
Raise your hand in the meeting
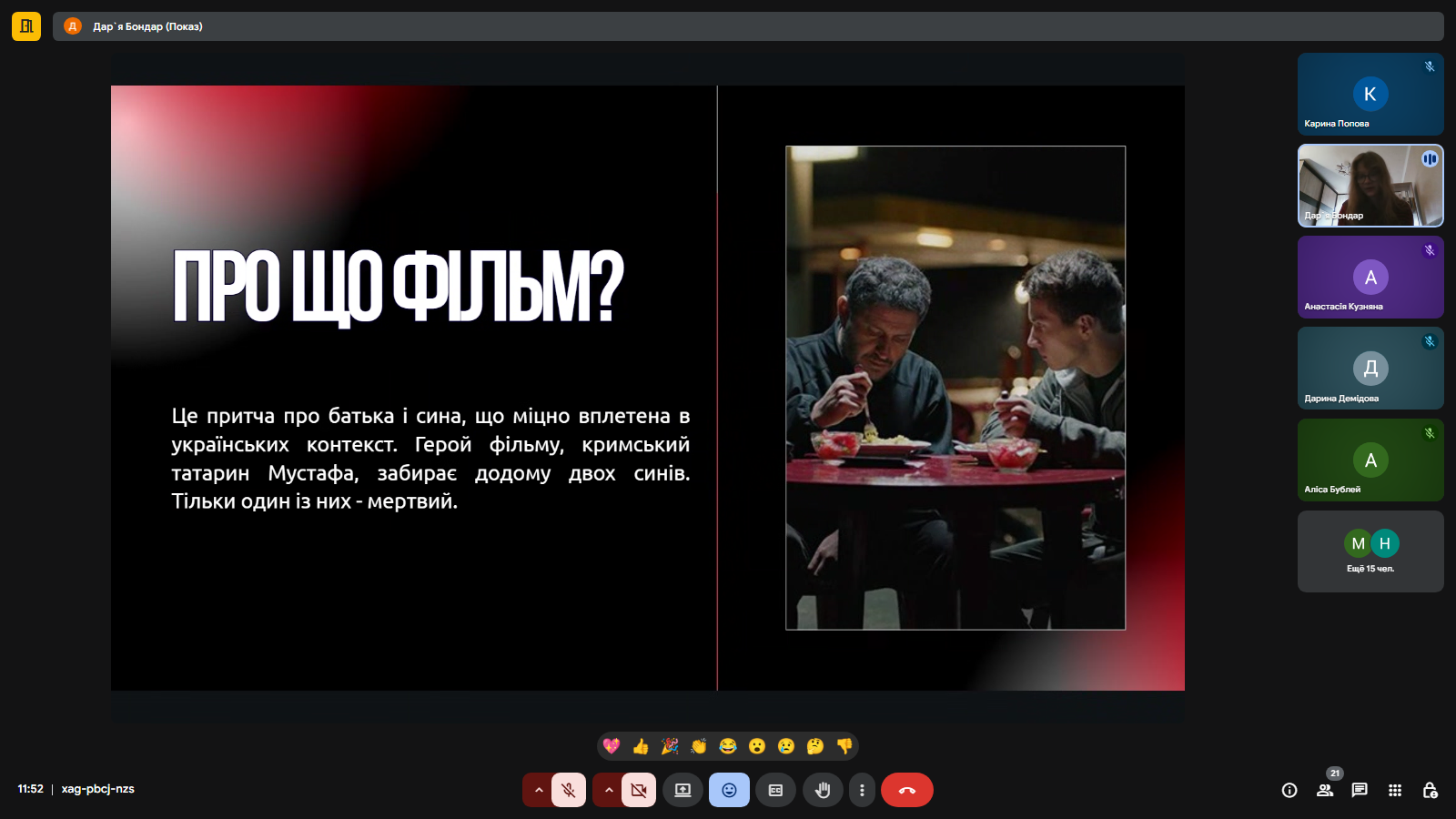point(823,790)
